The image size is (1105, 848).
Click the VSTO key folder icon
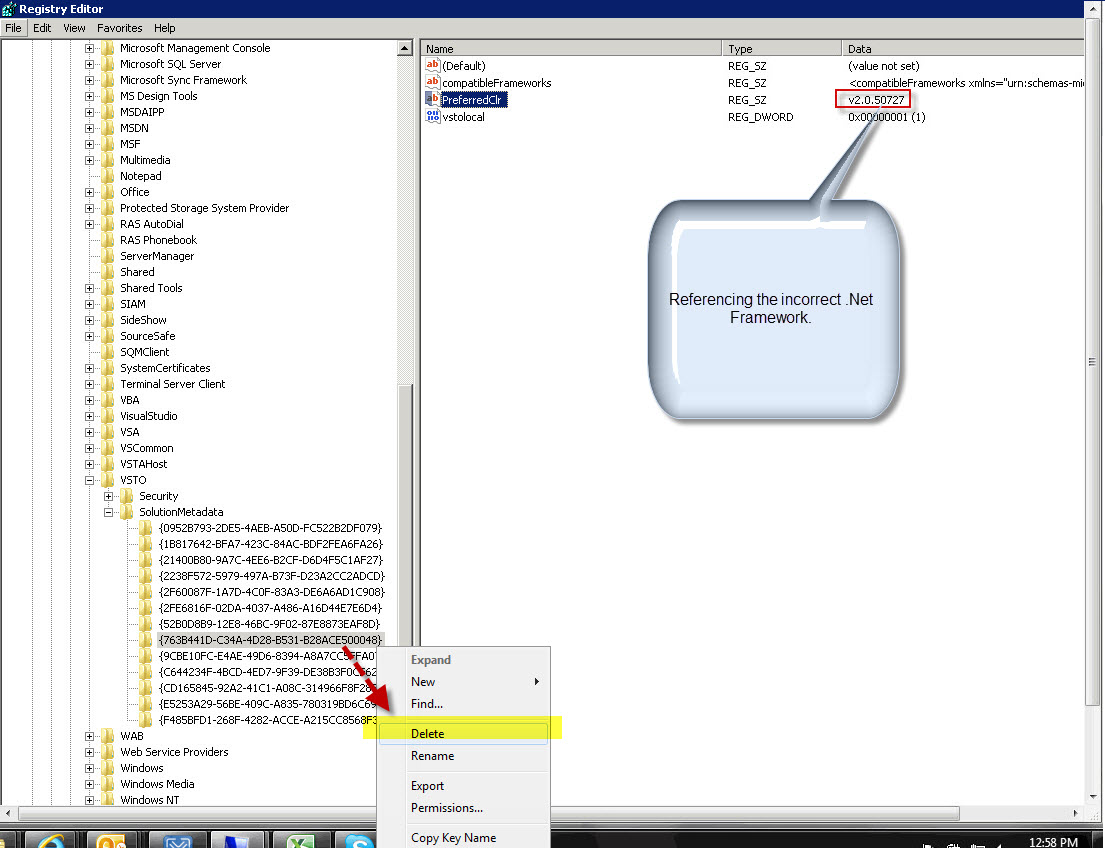tap(108, 480)
